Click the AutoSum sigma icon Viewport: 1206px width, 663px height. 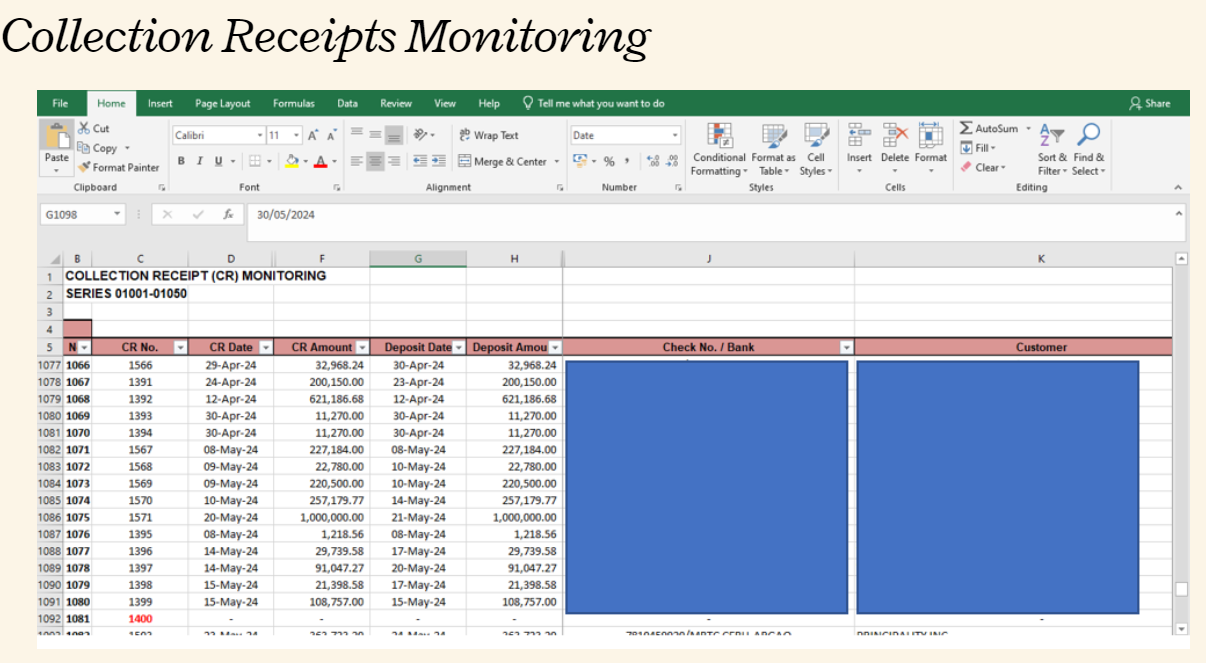click(966, 128)
